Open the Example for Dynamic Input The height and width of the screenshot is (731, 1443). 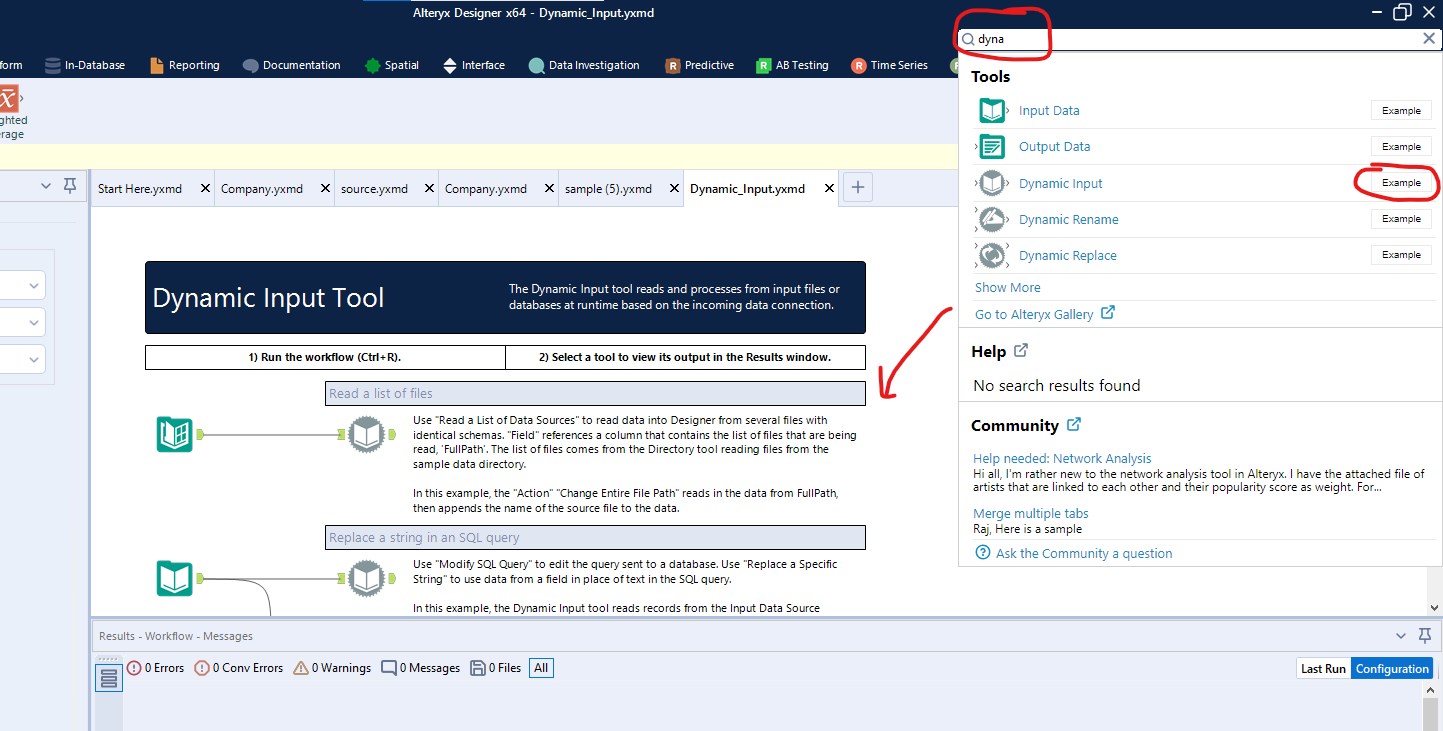1400,182
